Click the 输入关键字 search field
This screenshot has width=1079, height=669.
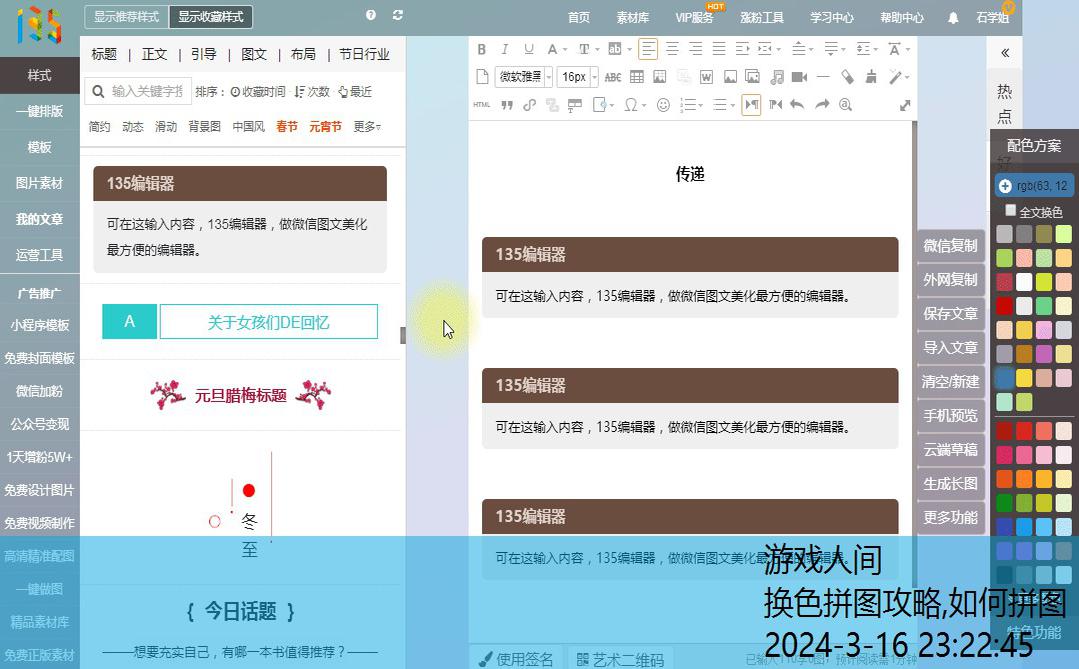pyautogui.click(x=138, y=91)
